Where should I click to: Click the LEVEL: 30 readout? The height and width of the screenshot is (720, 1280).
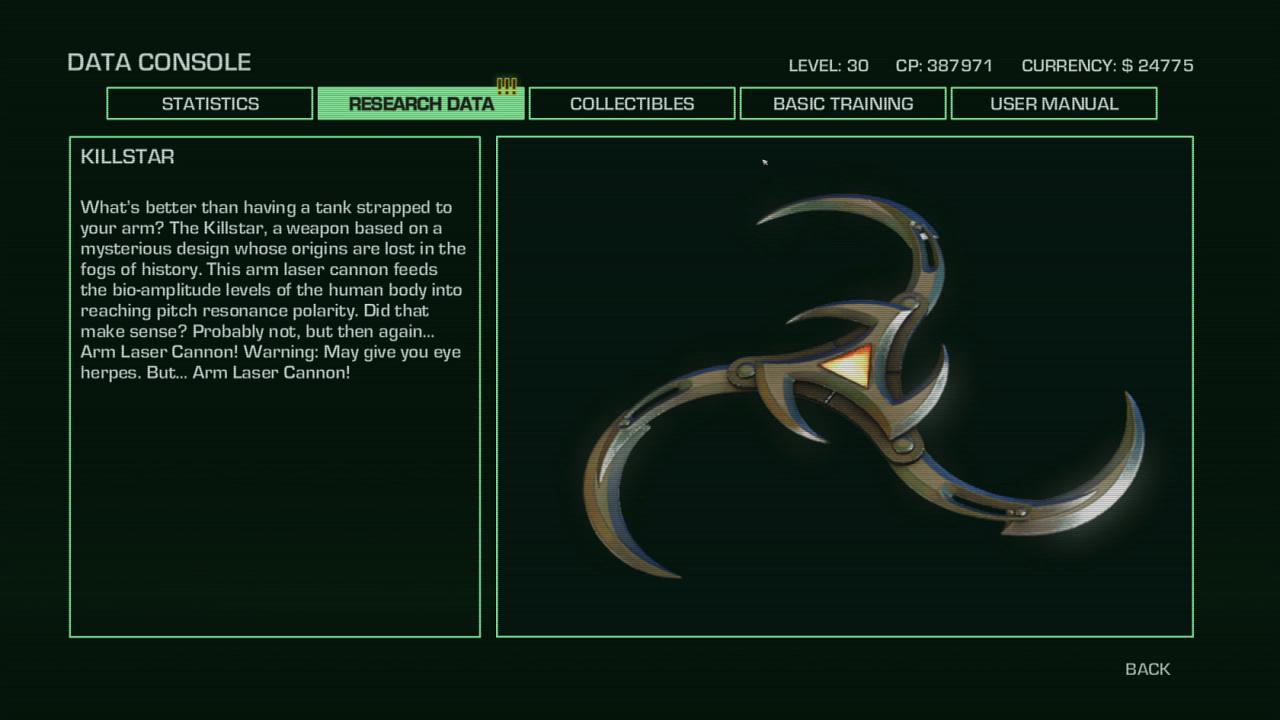828,66
